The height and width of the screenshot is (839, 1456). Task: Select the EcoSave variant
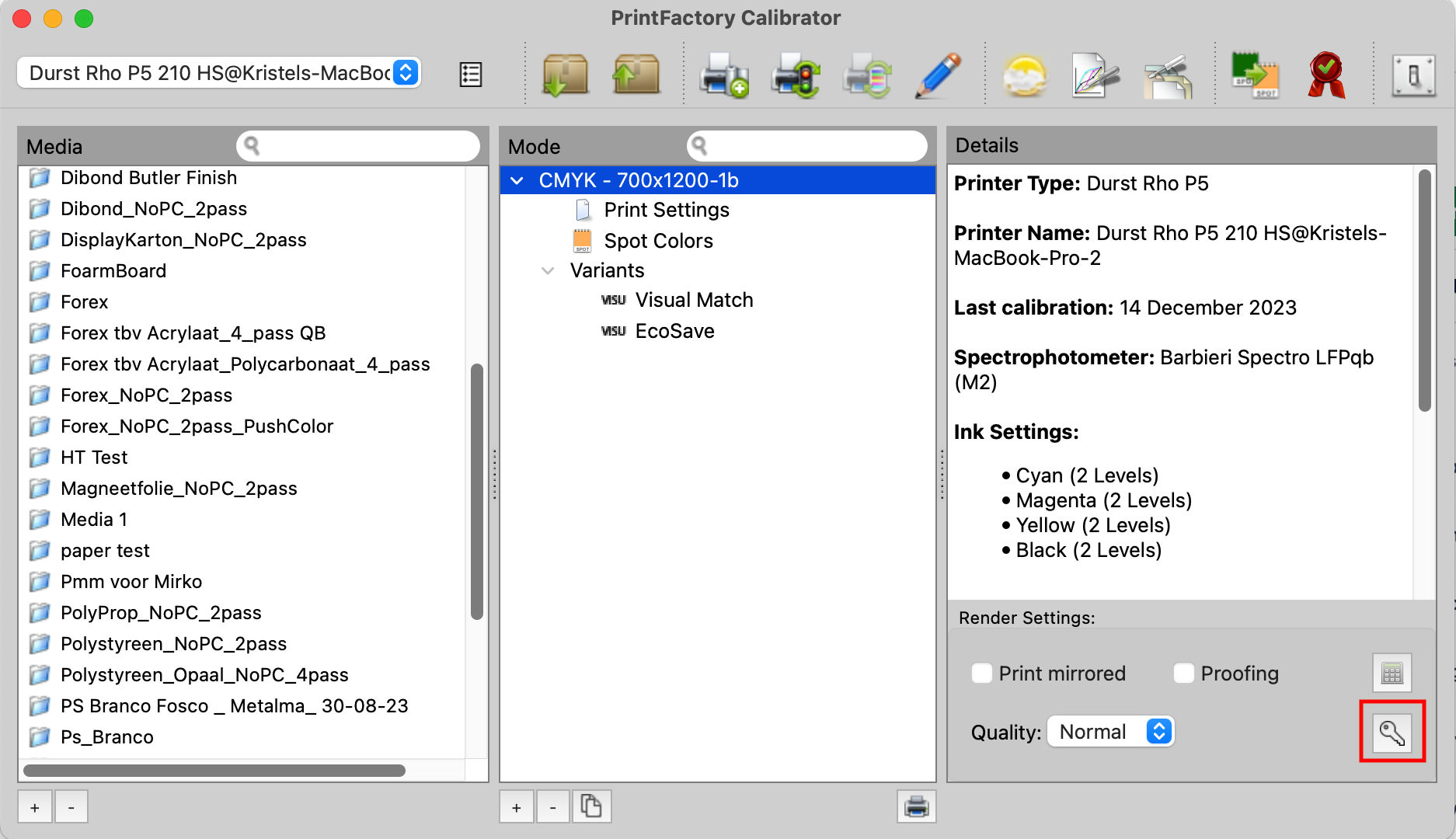pyautogui.click(x=674, y=331)
